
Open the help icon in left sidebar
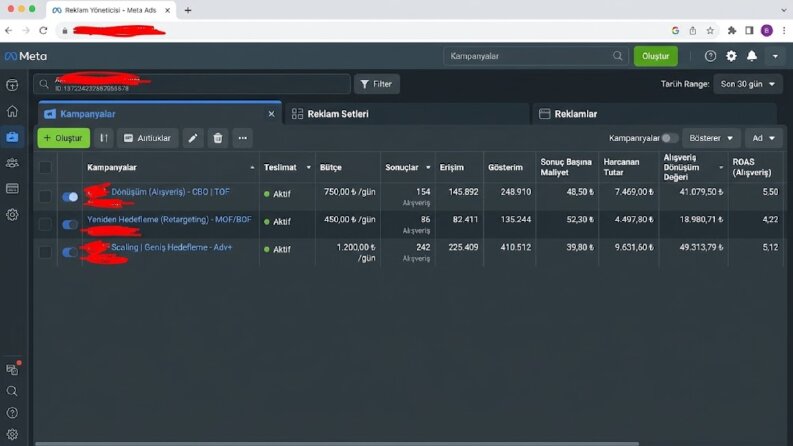click(12, 413)
